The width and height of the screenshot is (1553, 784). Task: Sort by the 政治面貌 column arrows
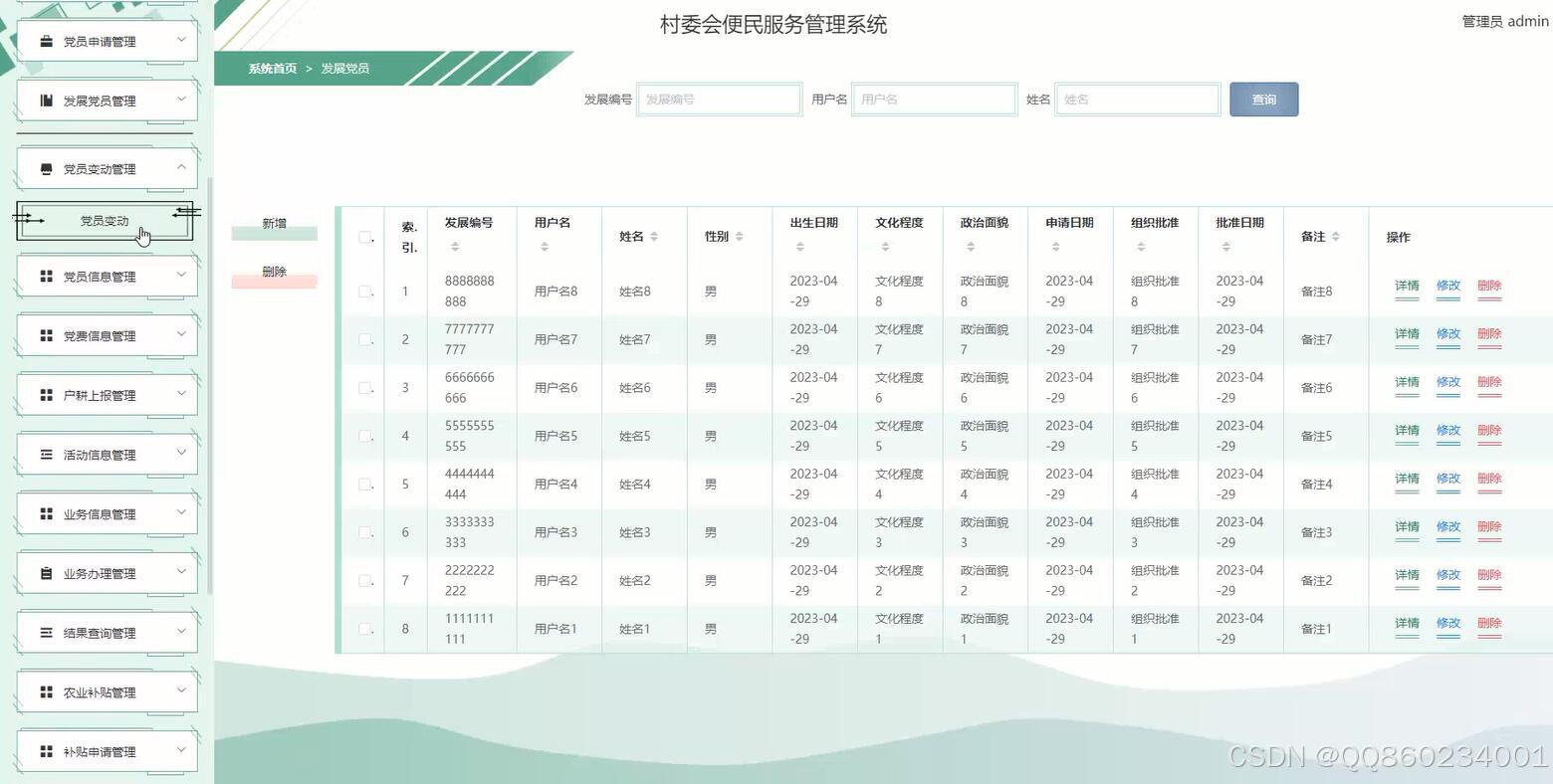pos(971,247)
